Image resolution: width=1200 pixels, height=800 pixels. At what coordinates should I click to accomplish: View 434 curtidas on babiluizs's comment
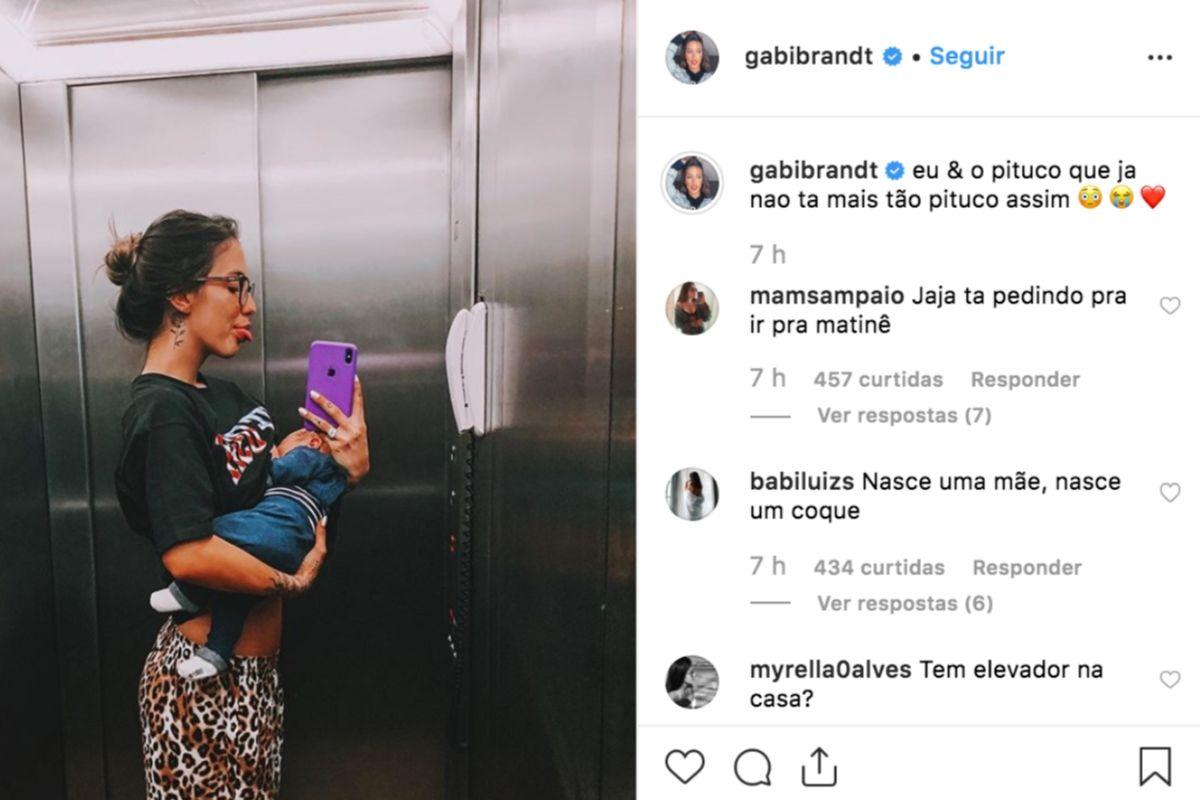(x=879, y=567)
